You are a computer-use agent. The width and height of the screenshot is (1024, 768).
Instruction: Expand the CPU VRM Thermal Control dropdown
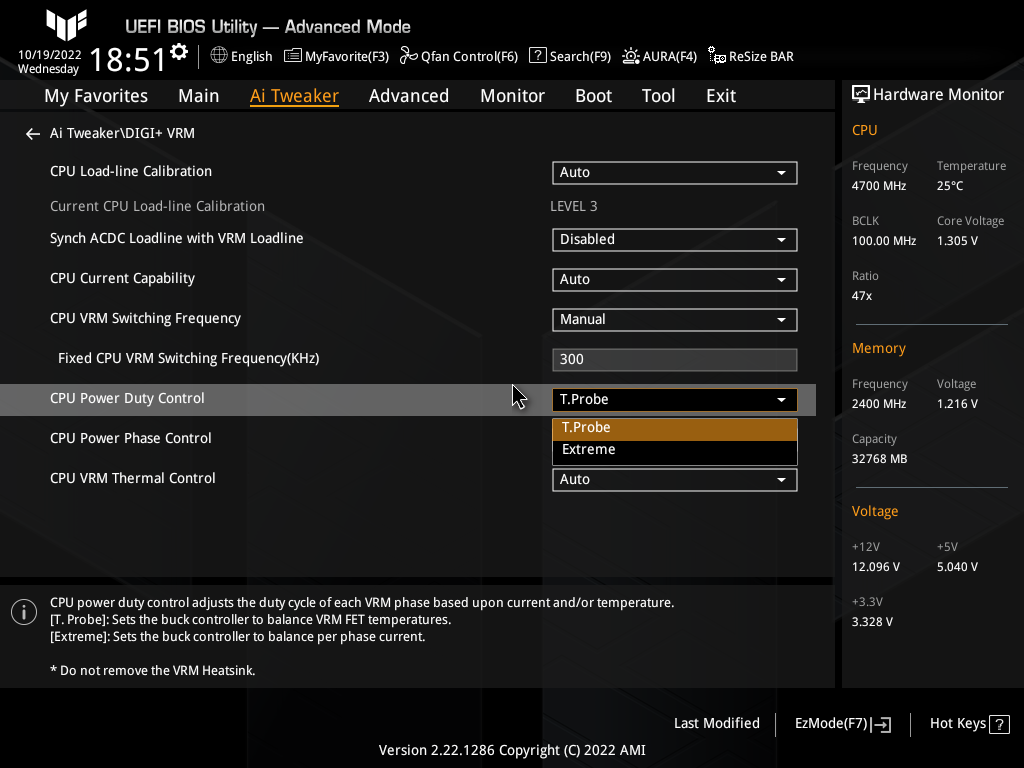coord(674,479)
